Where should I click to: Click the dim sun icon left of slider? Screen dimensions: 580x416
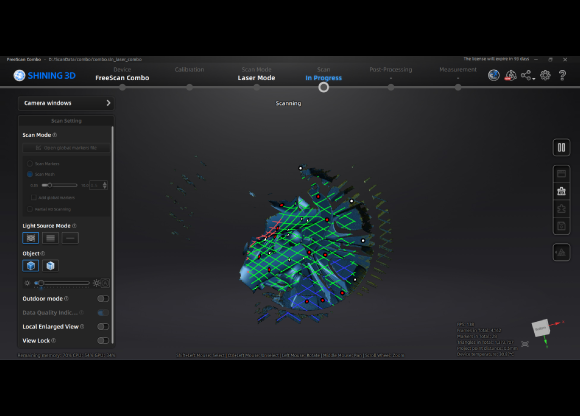coord(27,283)
